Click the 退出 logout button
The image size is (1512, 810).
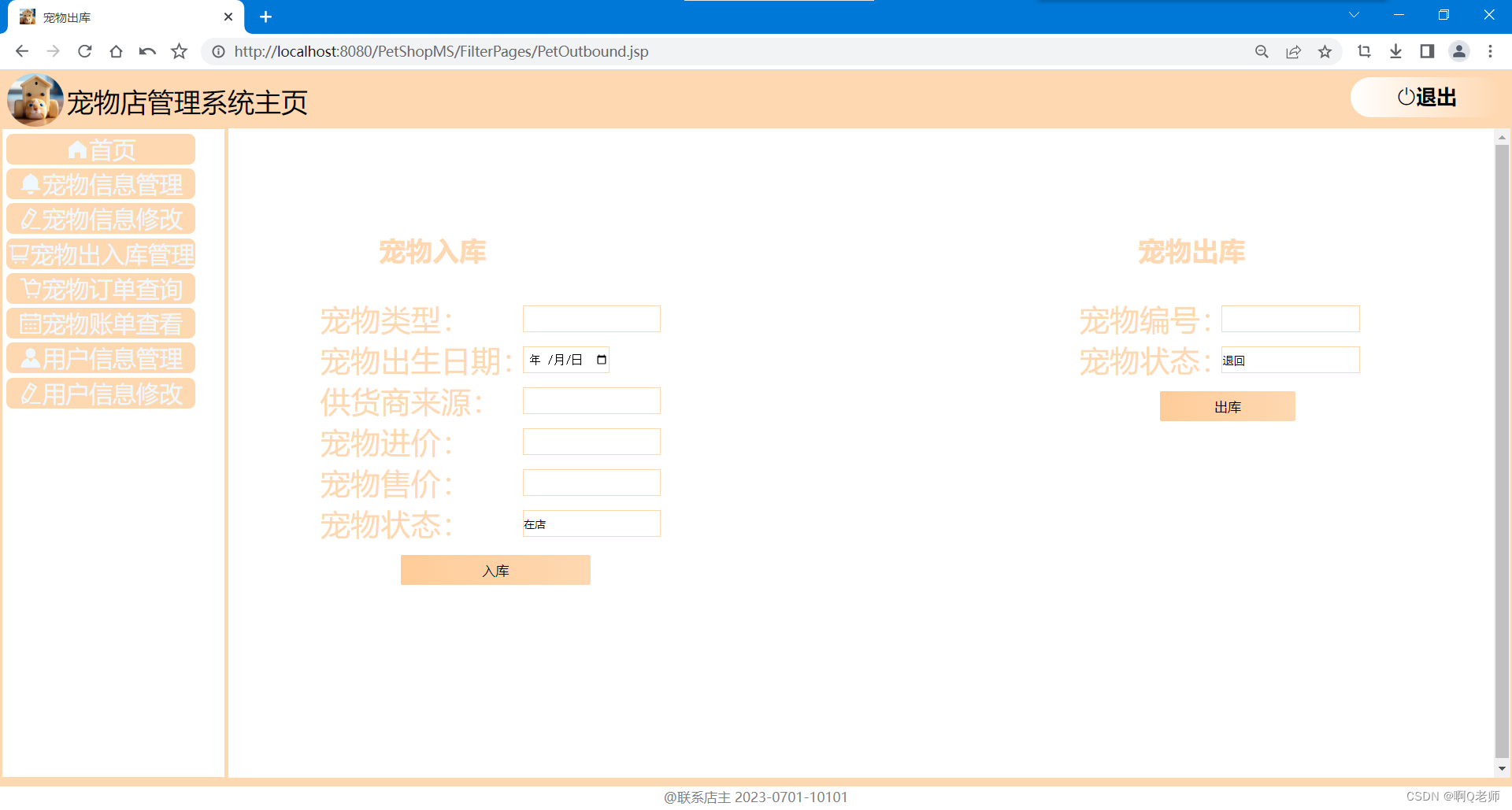(x=1427, y=98)
